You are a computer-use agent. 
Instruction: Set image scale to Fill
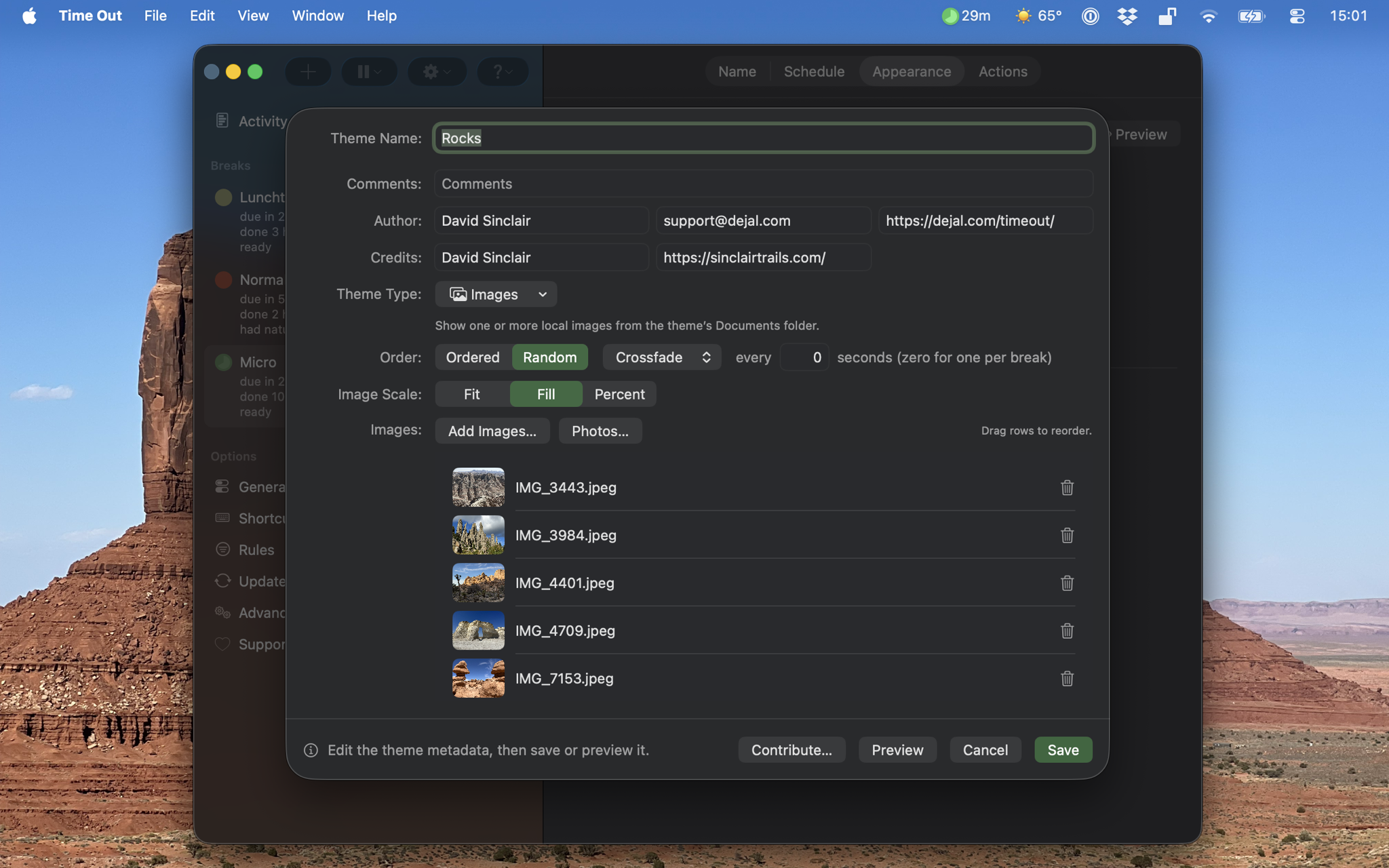[x=546, y=394]
